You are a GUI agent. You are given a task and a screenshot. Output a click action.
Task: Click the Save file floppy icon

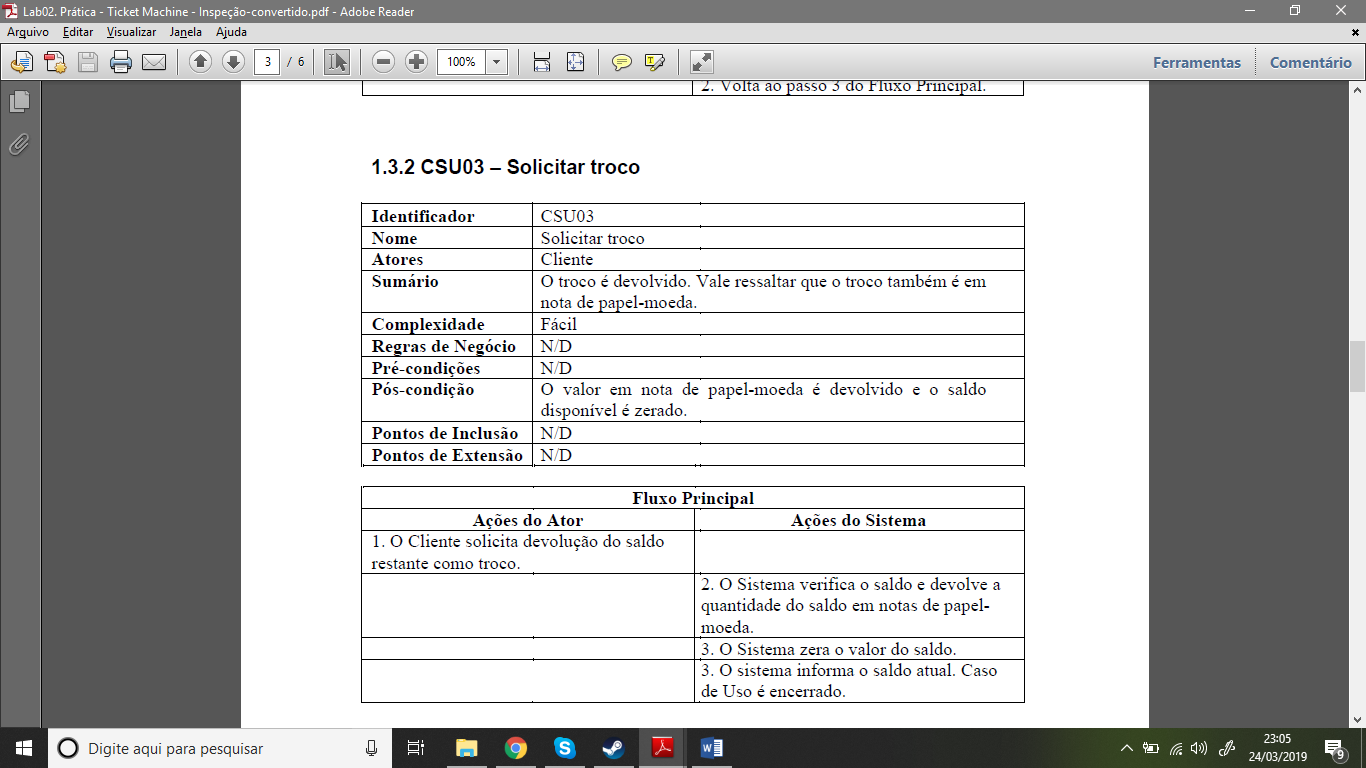pyautogui.click(x=88, y=62)
